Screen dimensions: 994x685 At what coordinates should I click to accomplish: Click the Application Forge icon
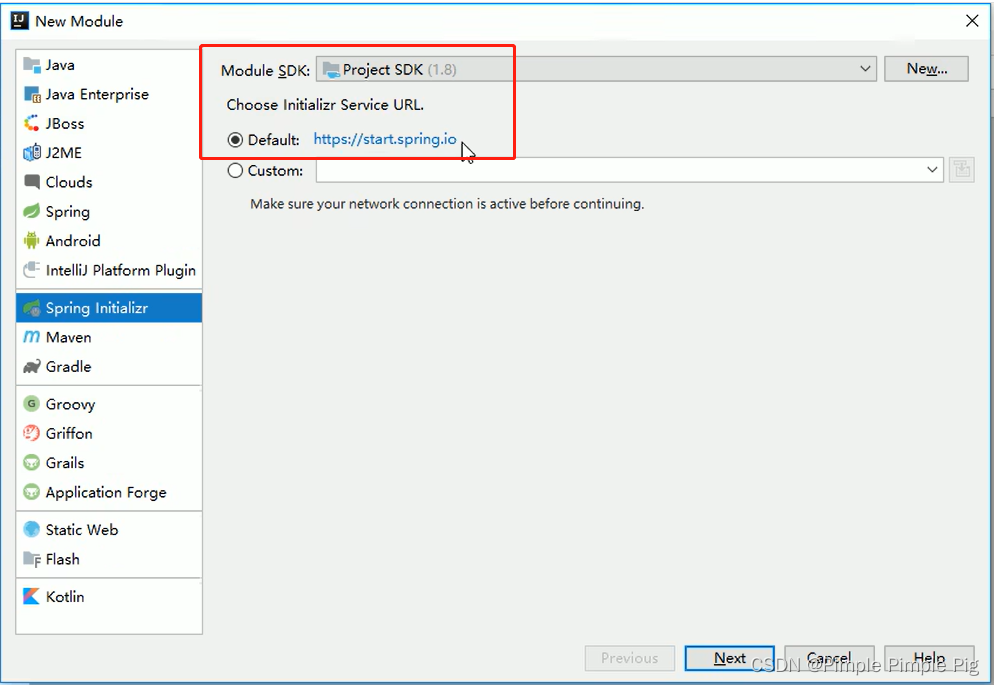[31, 492]
